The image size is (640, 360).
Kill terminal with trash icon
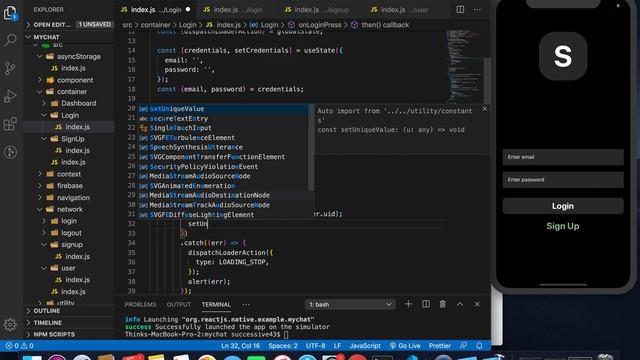(x=443, y=304)
